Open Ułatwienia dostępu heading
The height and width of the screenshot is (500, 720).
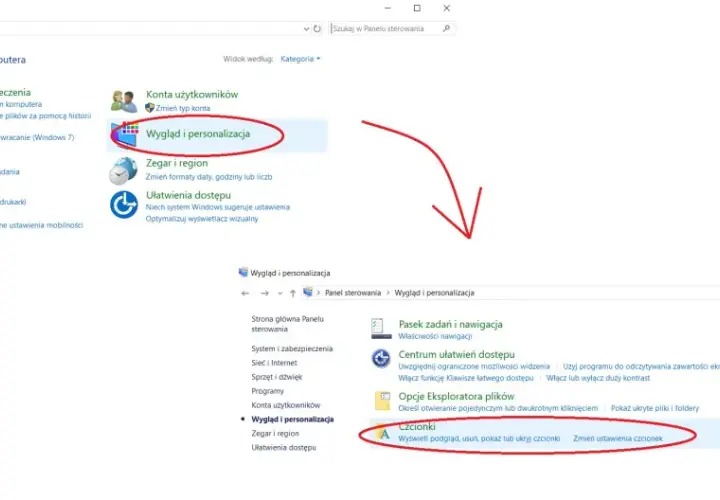click(188, 195)
